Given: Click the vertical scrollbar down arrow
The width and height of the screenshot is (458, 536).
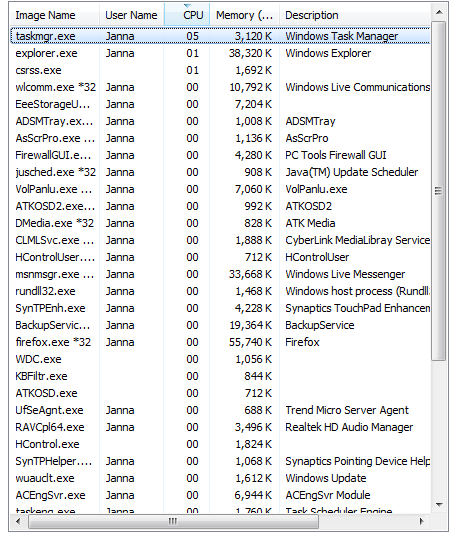Looking at the screenshot, I should 439,505.
